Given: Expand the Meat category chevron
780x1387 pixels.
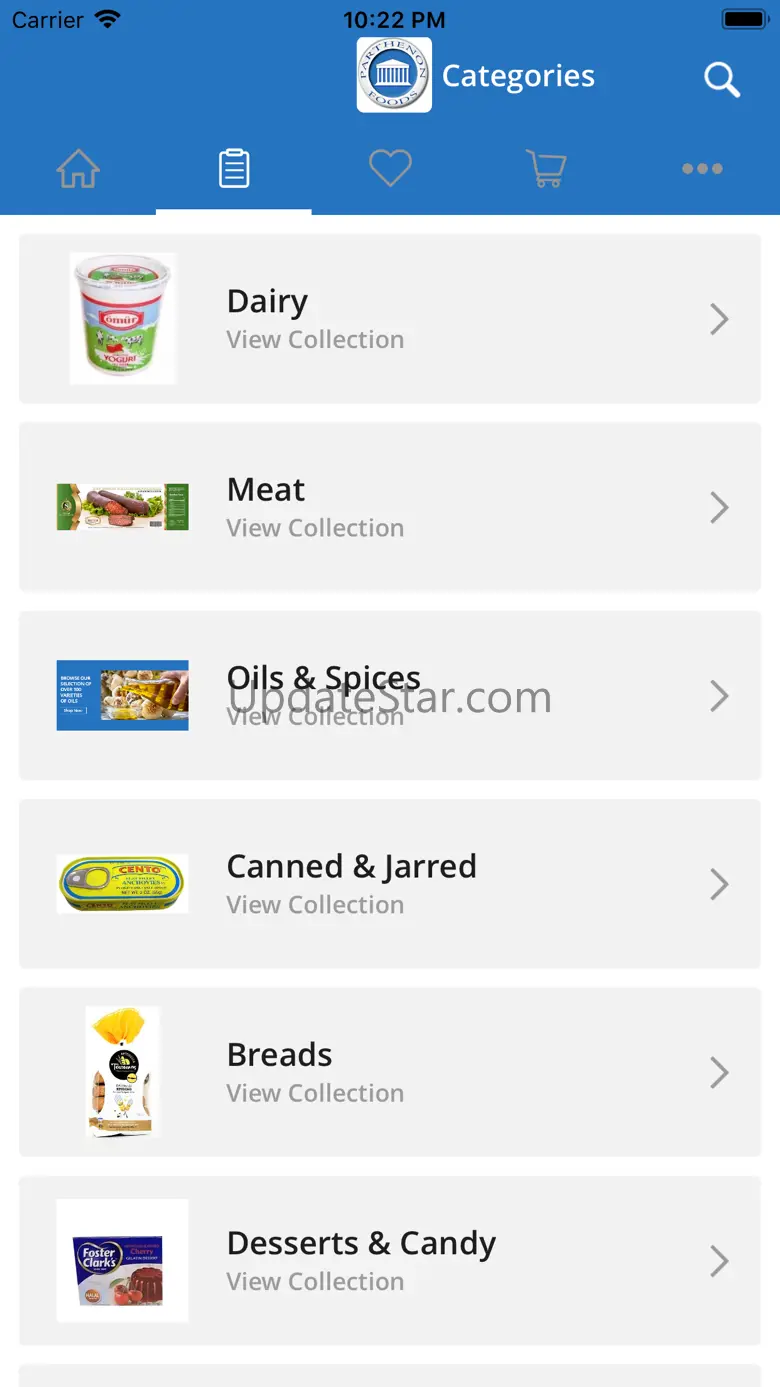Looking at the screenshot, I should click(x=719, y=507).
